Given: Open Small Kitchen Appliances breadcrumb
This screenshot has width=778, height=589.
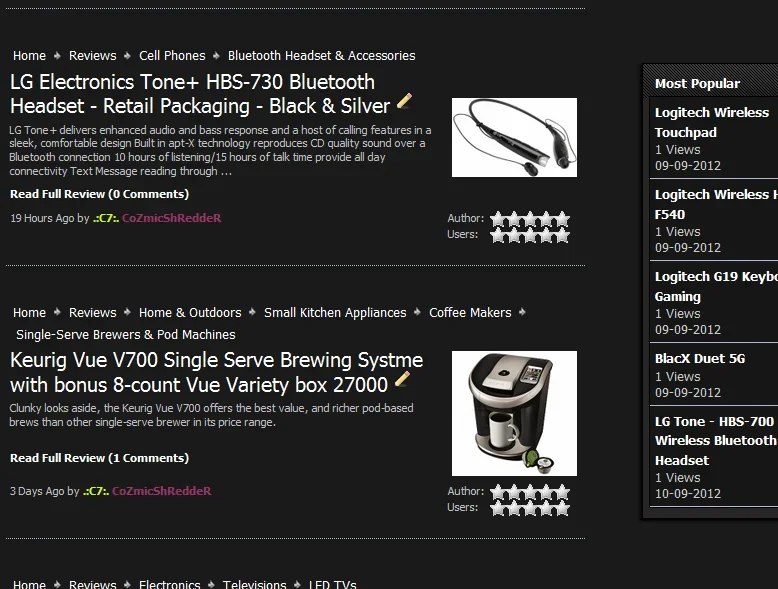Looking at the screenshot, I should [x=335, y=313].
